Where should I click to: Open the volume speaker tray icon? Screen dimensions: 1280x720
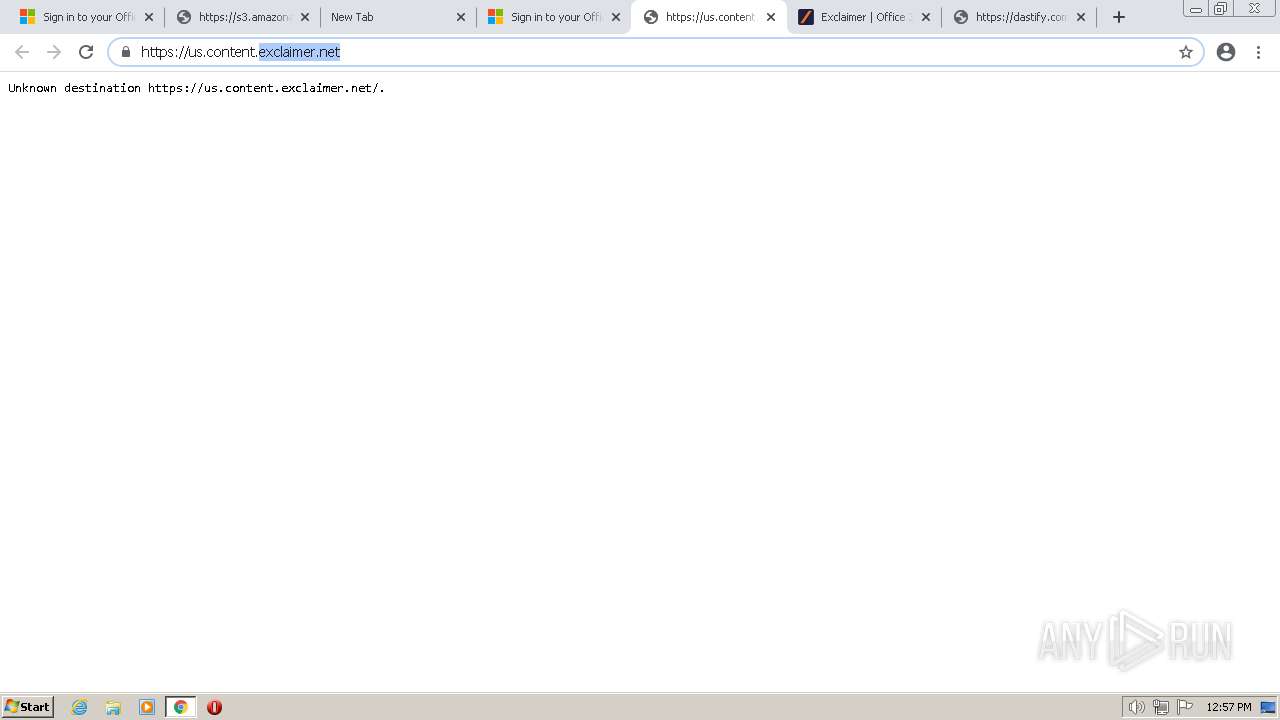(1136, 707)
